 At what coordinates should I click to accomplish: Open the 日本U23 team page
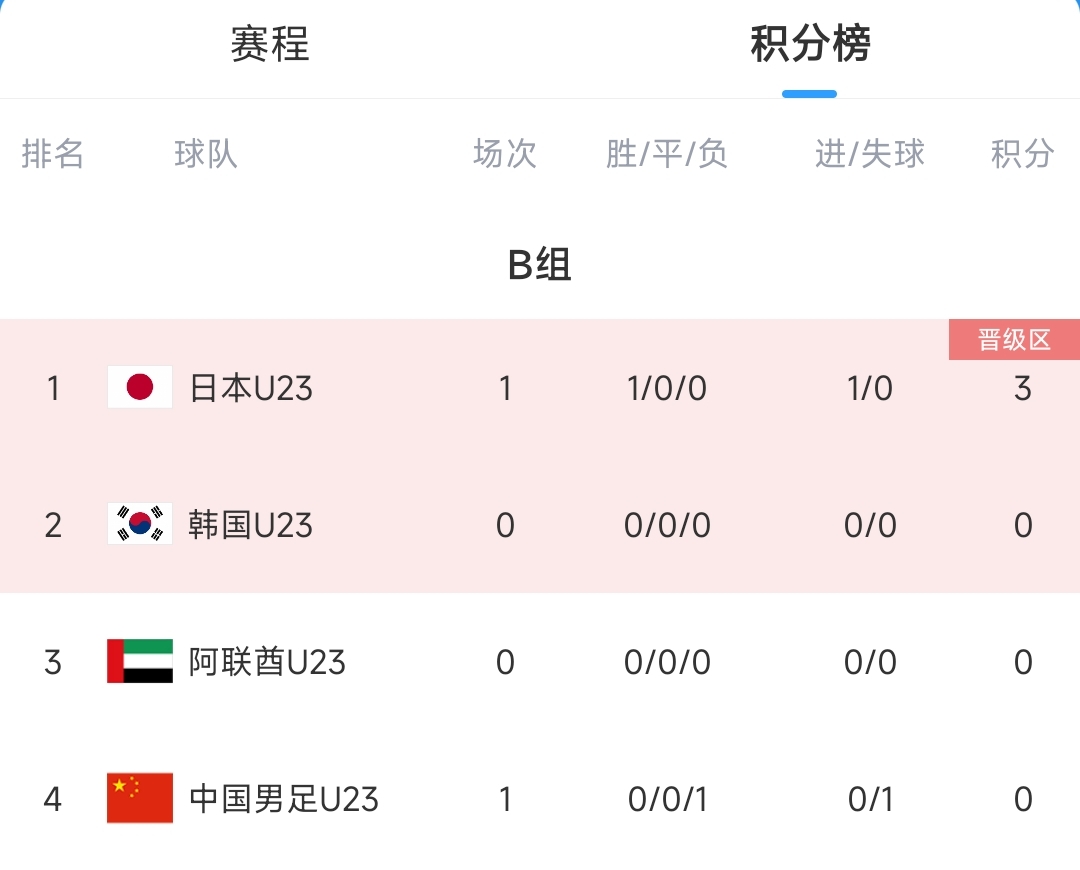coord(251,388)
